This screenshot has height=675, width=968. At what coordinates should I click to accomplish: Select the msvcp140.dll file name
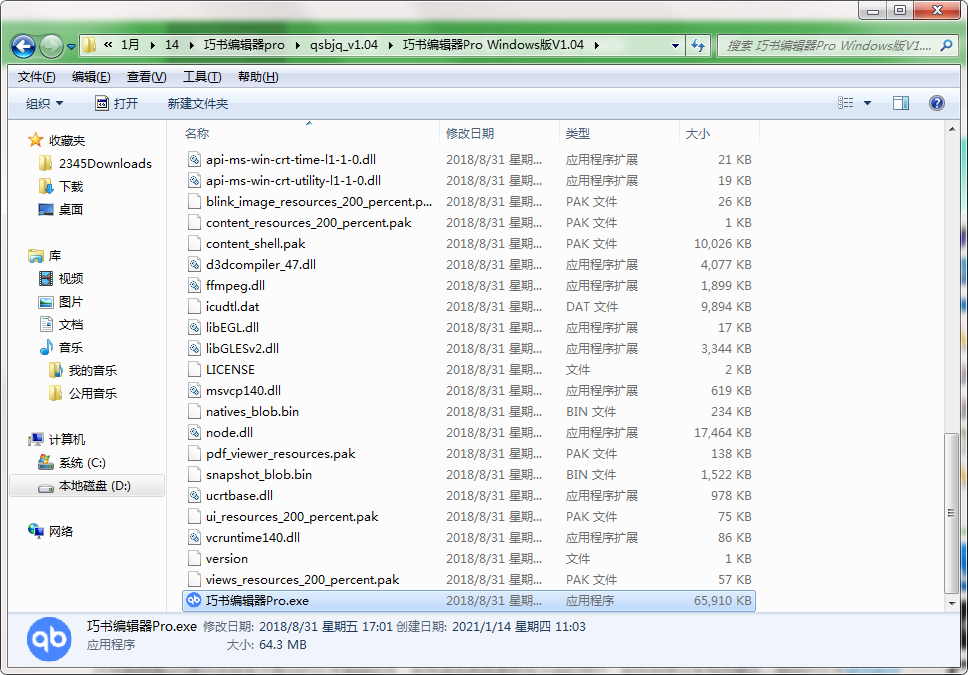tap(243, 390)
